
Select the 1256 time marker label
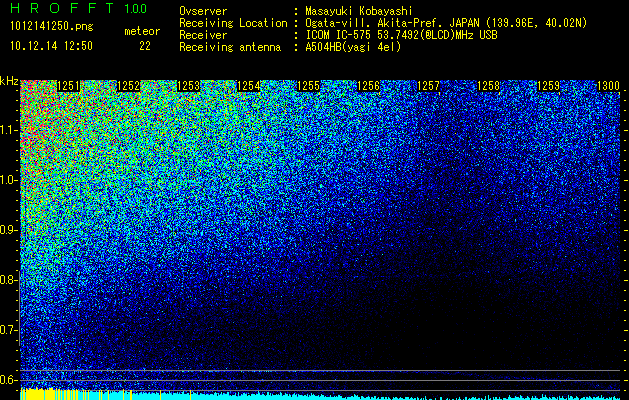pyautogui.click(x=369, y=86)
